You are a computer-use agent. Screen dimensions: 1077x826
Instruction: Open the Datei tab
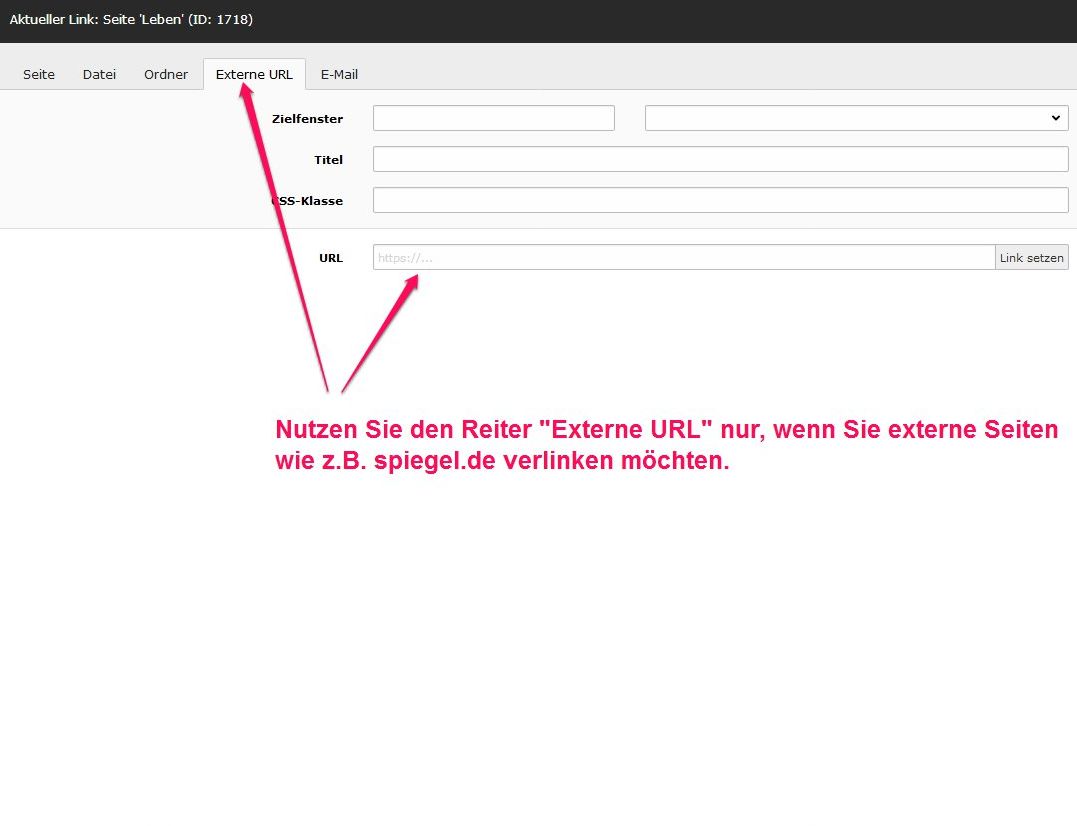pyautogui.click(x=99, y=74)
